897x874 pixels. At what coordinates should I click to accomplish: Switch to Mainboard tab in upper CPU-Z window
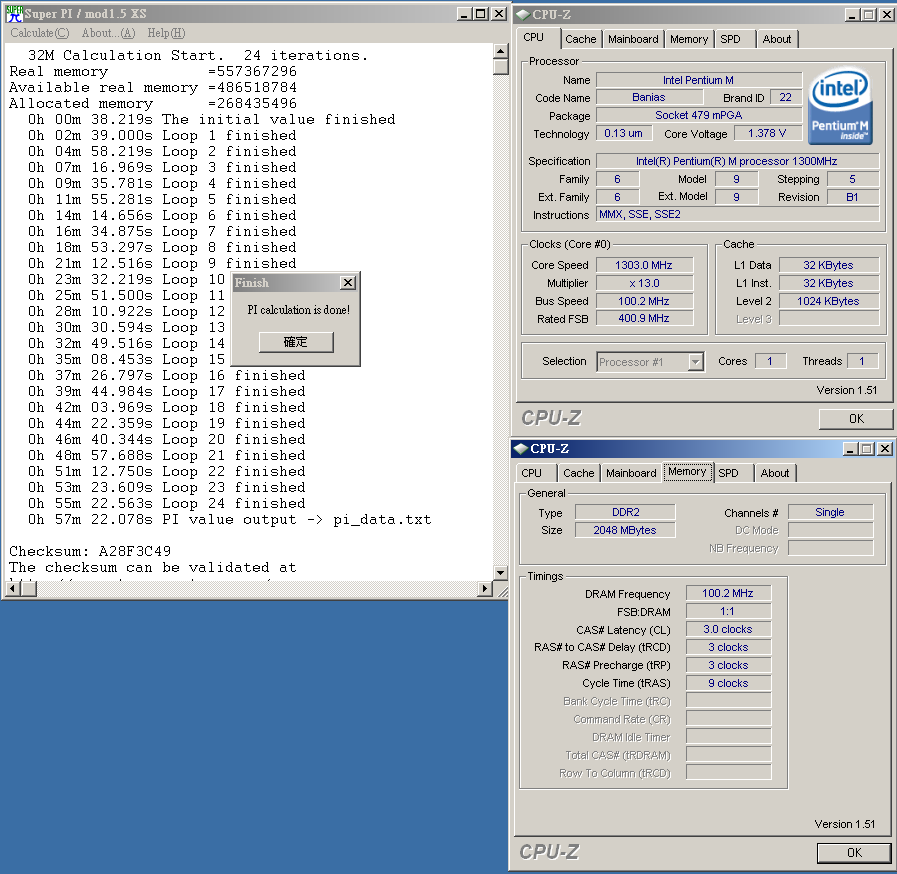[x=633, y=39]
